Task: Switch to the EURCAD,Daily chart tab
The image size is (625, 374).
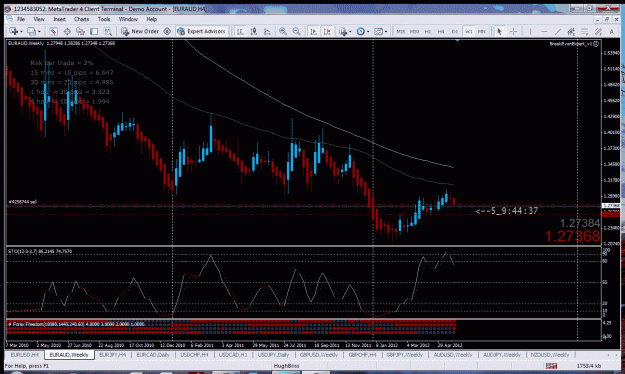Action: point(153,354)
